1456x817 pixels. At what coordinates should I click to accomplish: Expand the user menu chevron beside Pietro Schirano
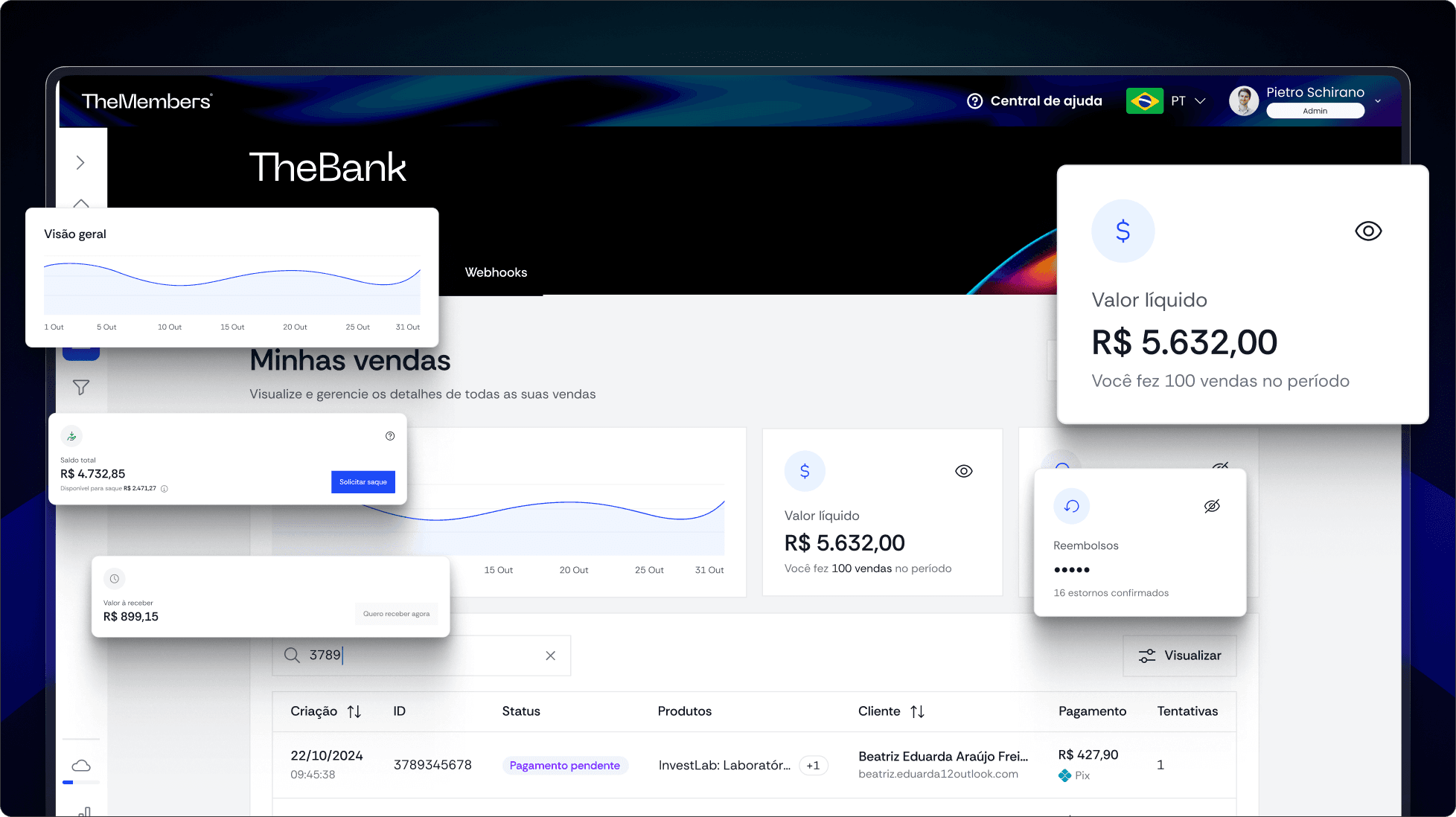click(1378, 101)
